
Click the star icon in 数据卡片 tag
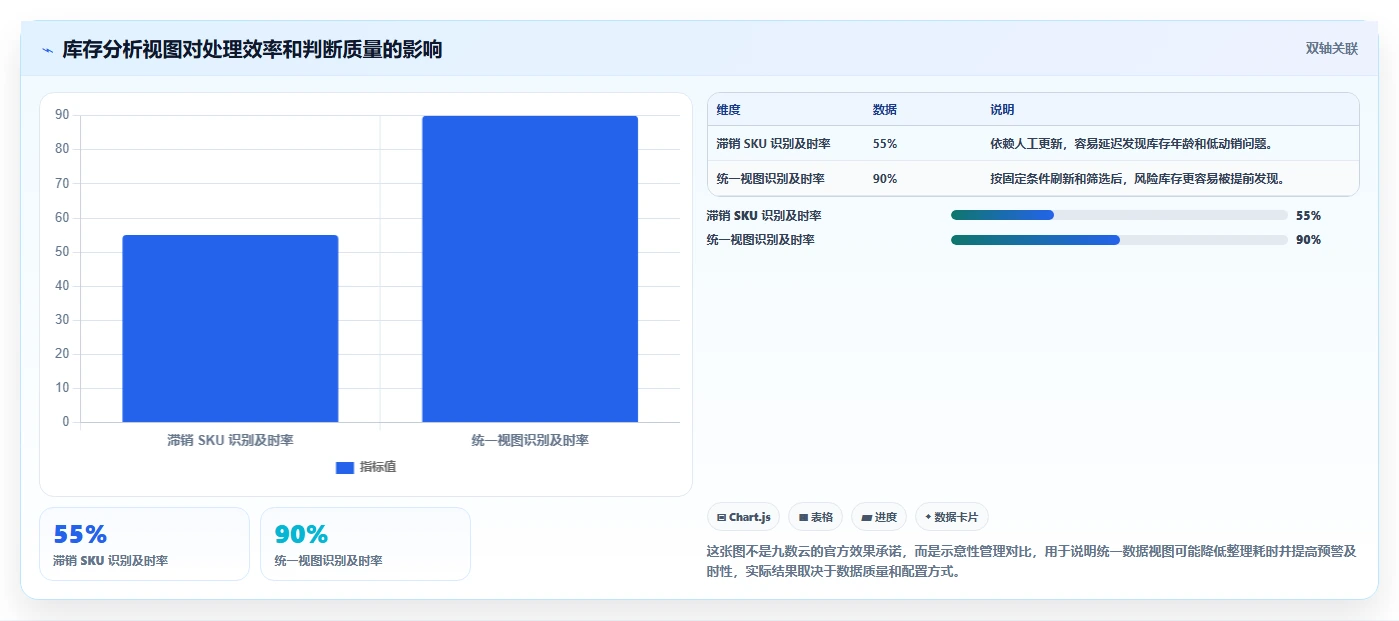click(928, 517)
